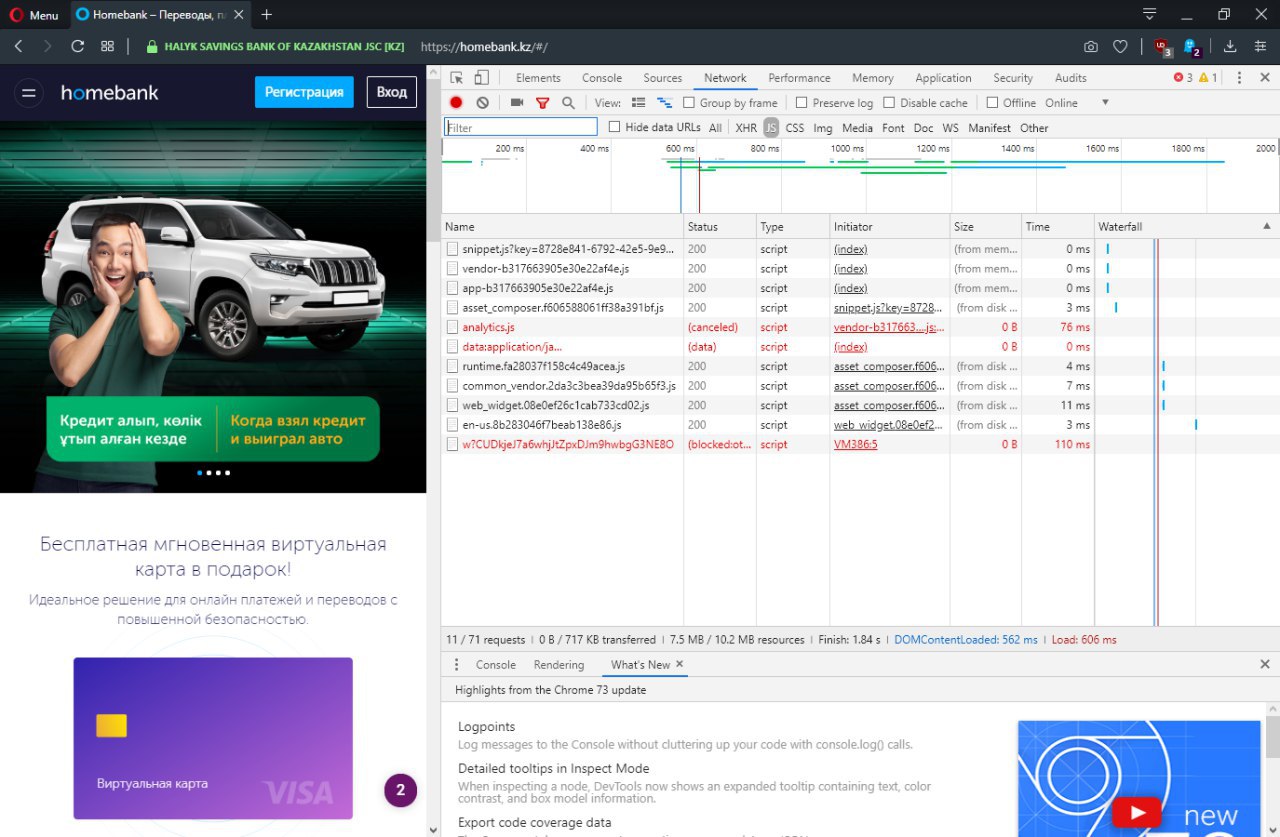The height and width of the screenshot is (837, 1280).
Task: Open the purple chat bubble showing 2
Action: (400, 790)
